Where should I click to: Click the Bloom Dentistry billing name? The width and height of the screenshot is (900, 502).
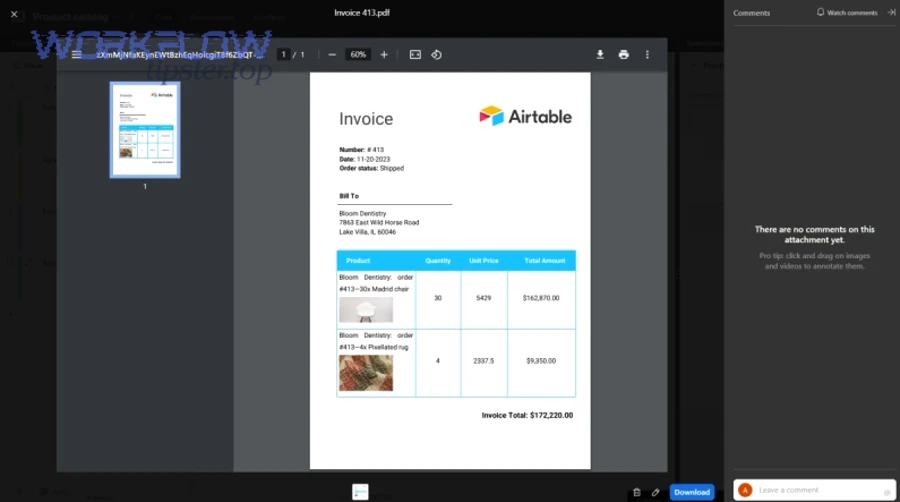click(x=363, y=213)
